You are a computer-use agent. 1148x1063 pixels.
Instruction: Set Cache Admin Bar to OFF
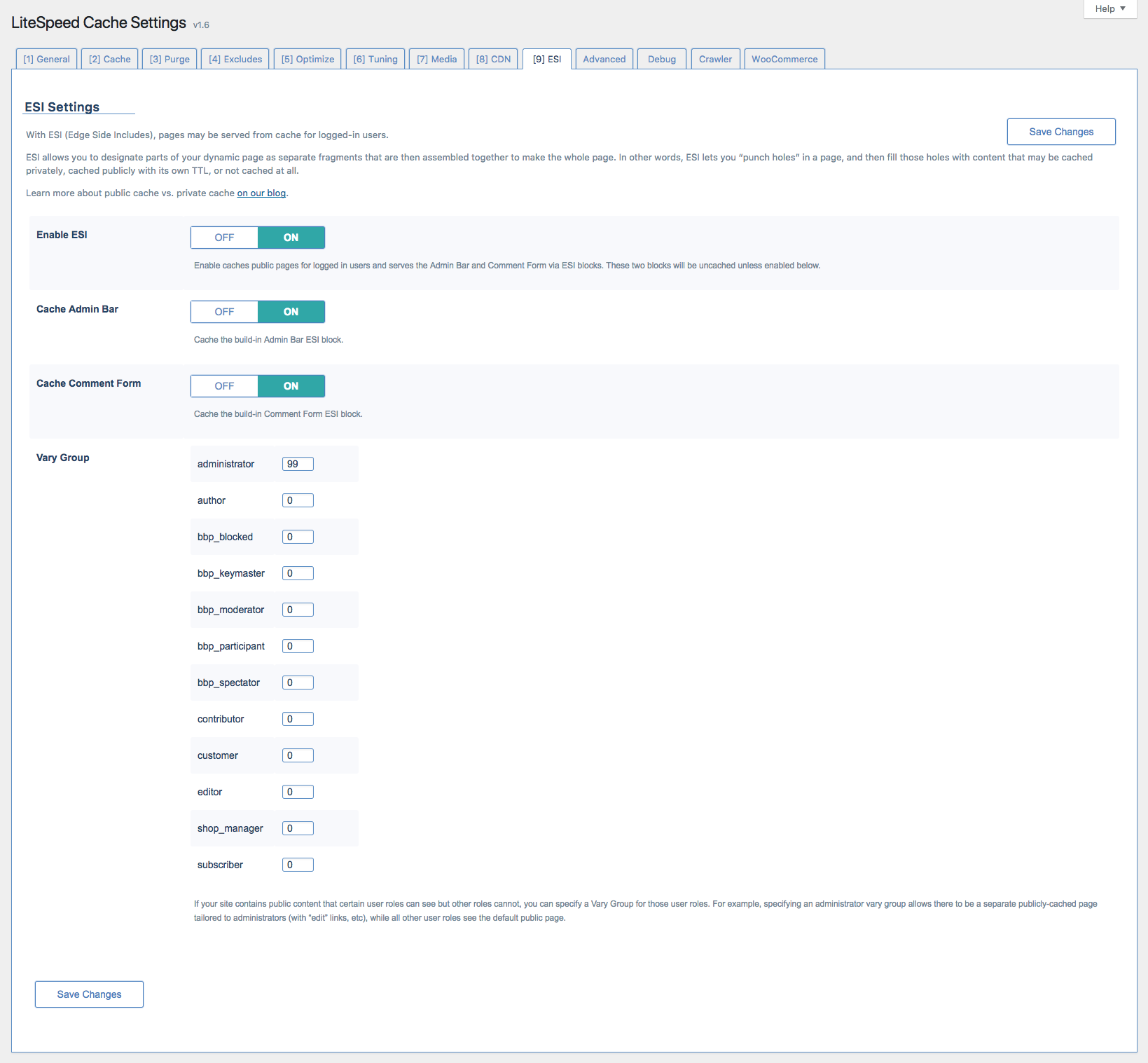coord(224,312)
